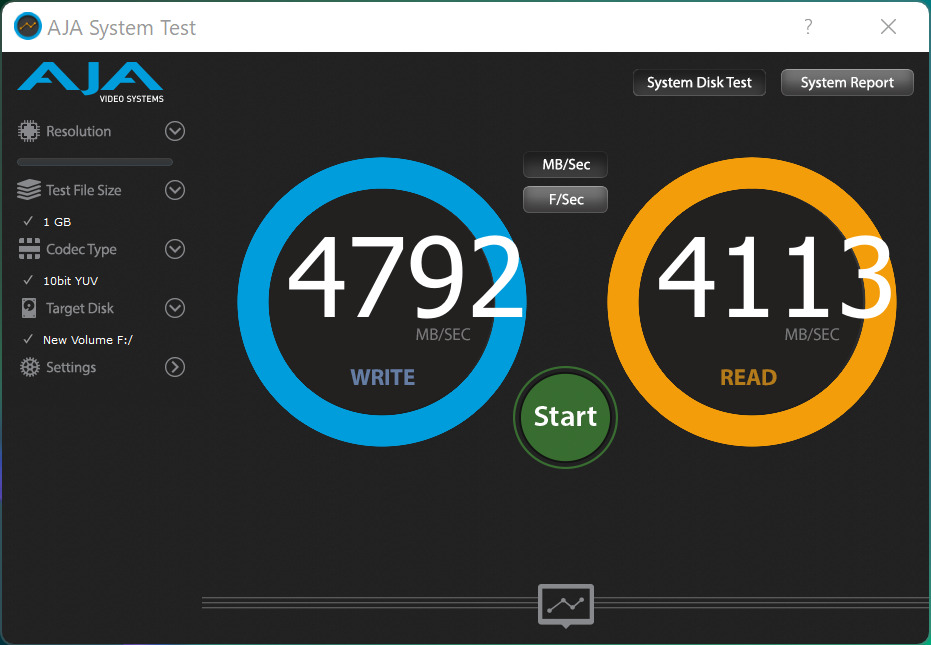Screen dimensions: 931x645
Task: Click the Test File Size stack icon
Action: [x=28, y=190]
